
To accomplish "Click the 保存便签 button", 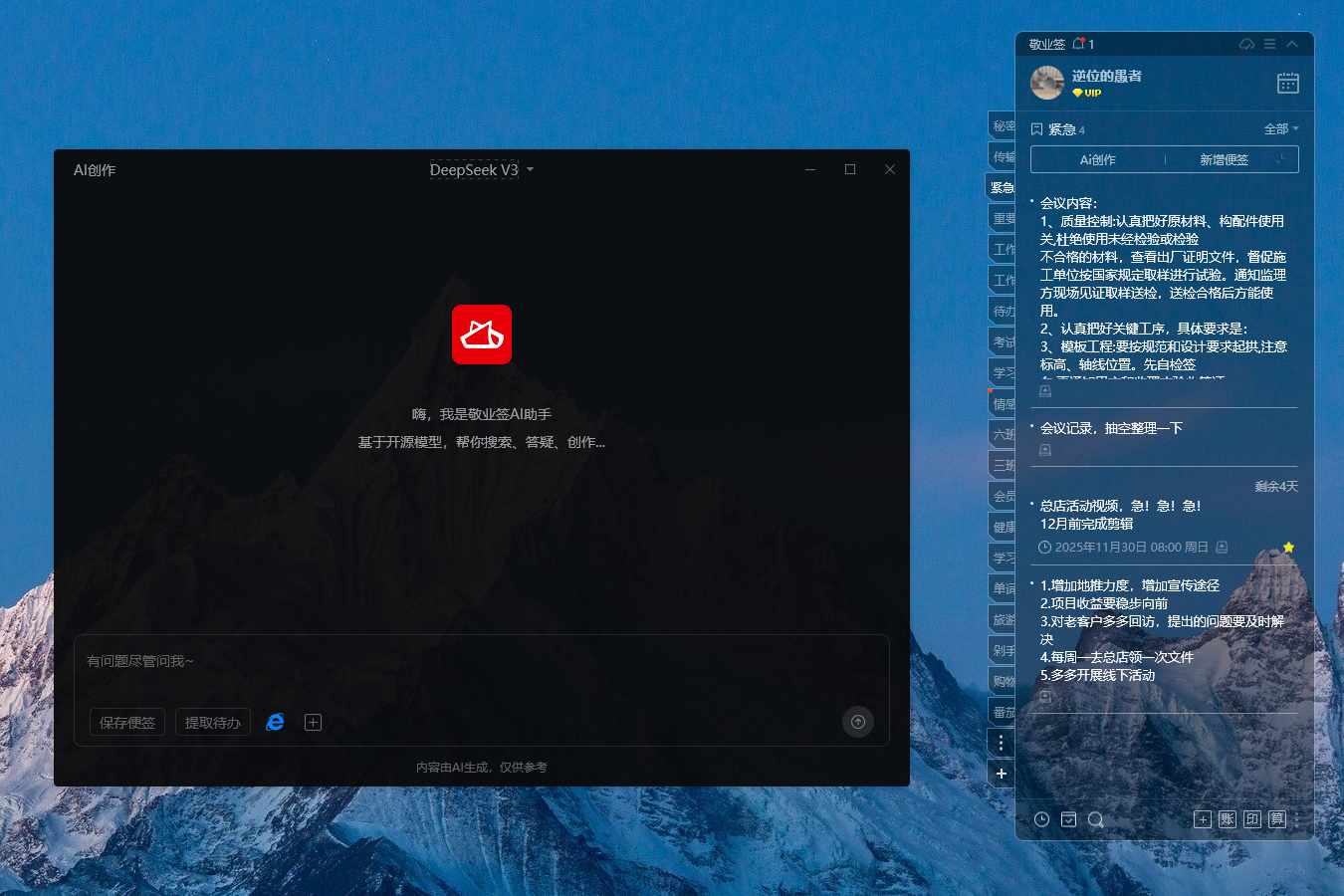I will 126,721.
